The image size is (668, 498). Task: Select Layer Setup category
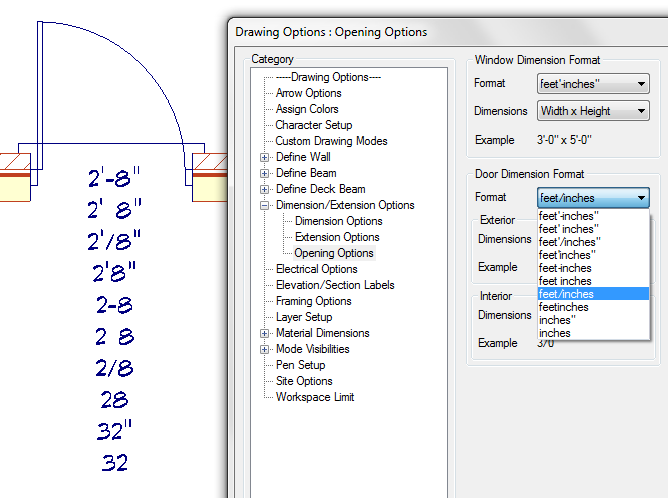click(304, 317)
